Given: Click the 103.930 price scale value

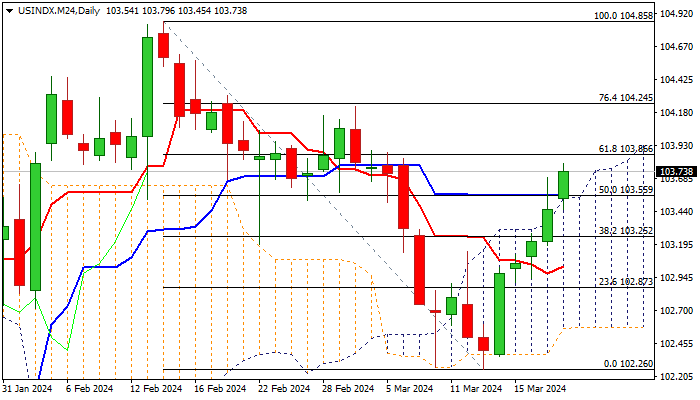Looking at the screenshot, I should point(676,146).
